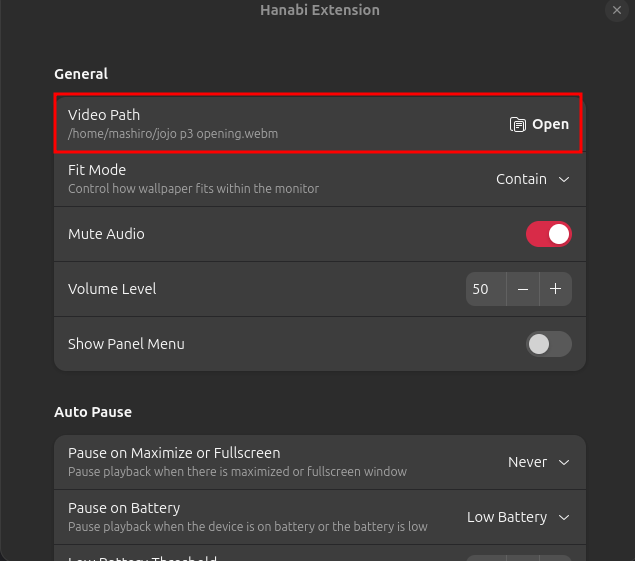Click the Fit Mode row label
The width and height of the screenshot is (635, 561).
click(97, 170)
